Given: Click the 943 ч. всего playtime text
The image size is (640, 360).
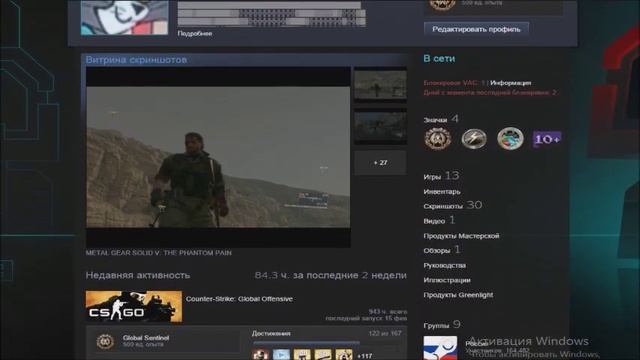Looking at the screenshot, I should [x=387, y=311].
